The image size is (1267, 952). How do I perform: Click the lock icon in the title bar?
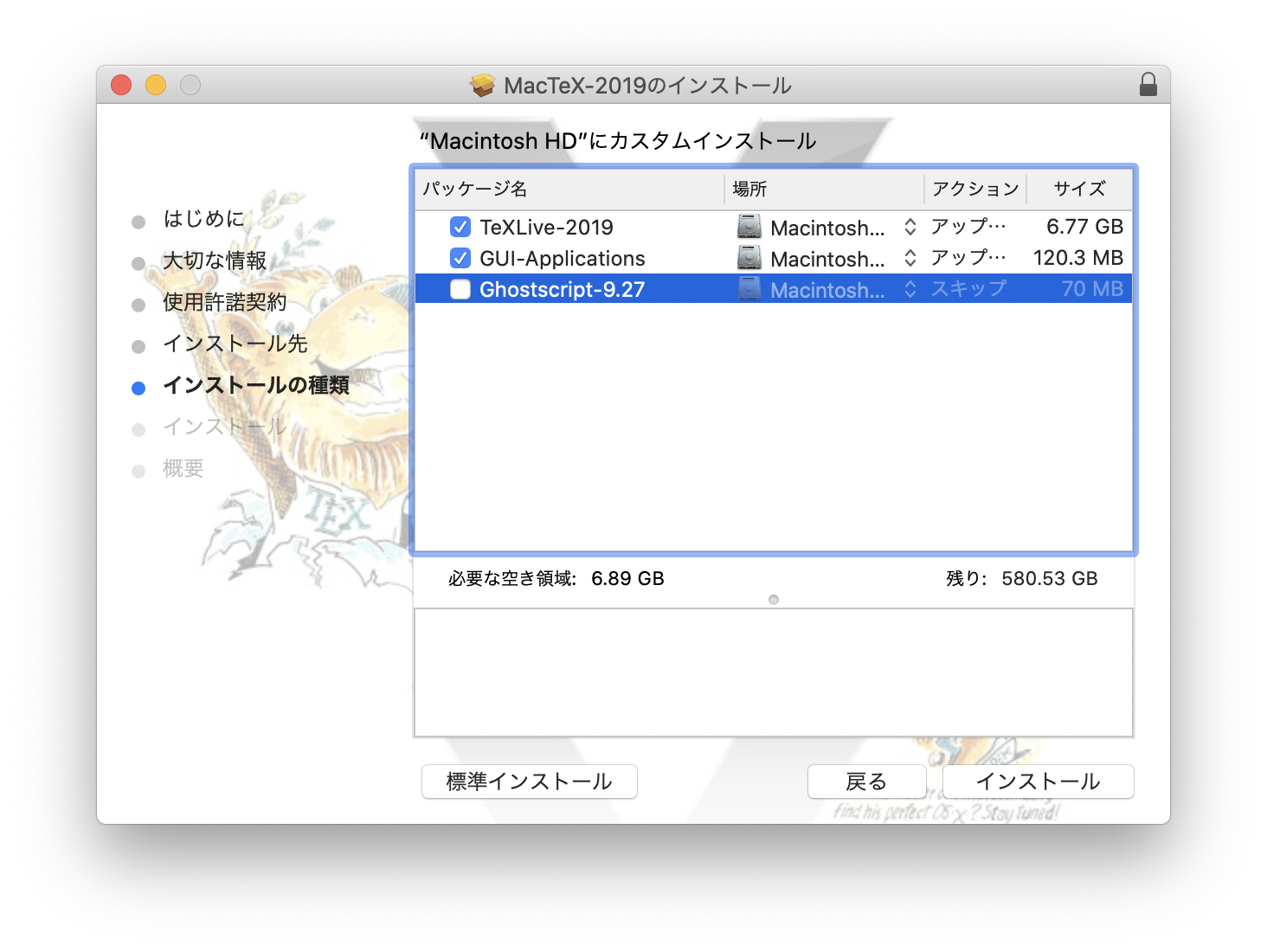click(x=1148, y=85)
